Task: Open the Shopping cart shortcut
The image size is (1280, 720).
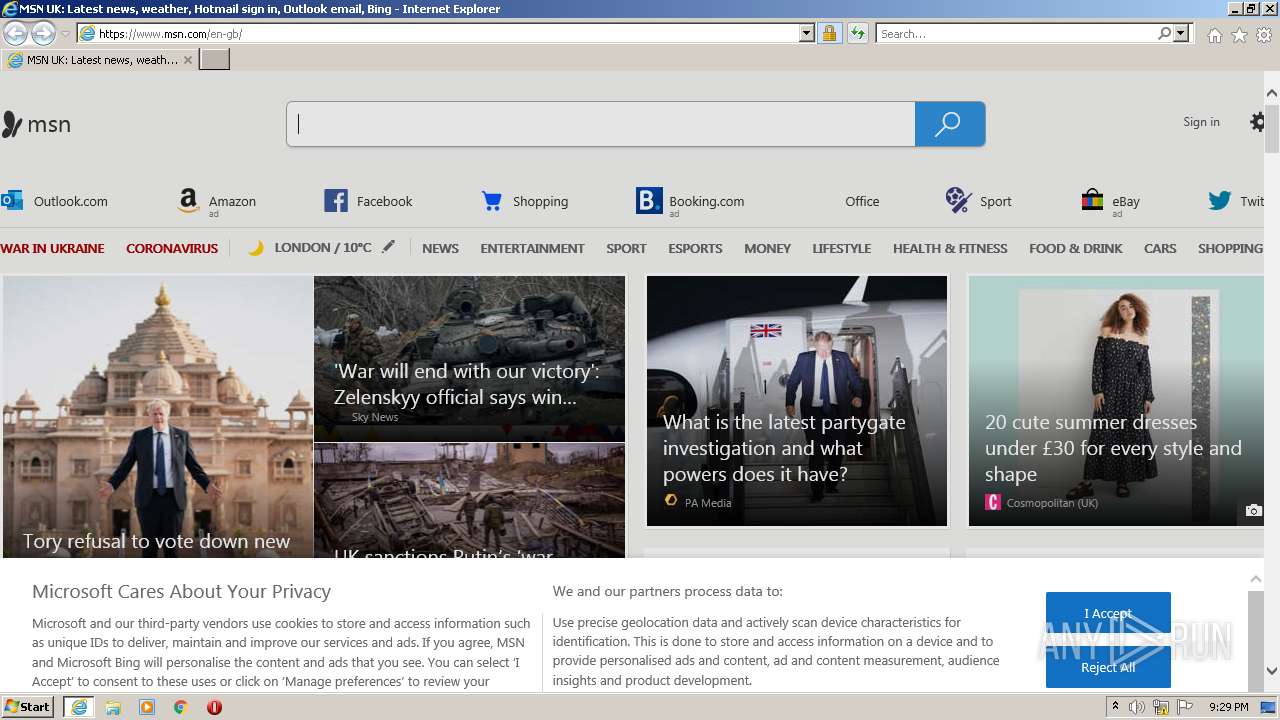Action: [x=491, y=201]
